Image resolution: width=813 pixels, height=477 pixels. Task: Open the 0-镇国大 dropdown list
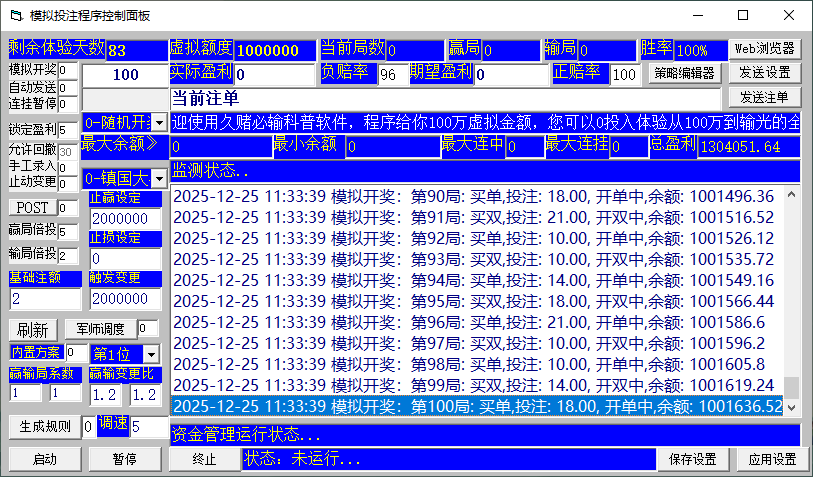[160, 179]
